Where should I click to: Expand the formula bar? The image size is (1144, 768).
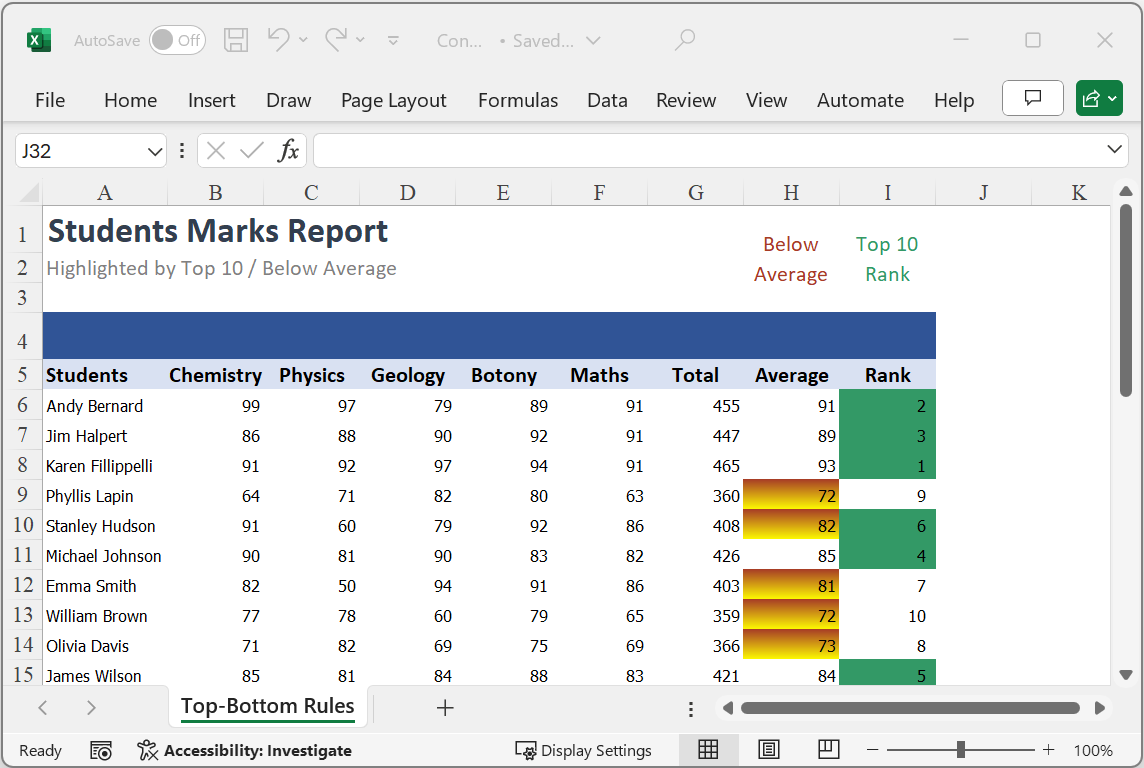click(1114, 150)
